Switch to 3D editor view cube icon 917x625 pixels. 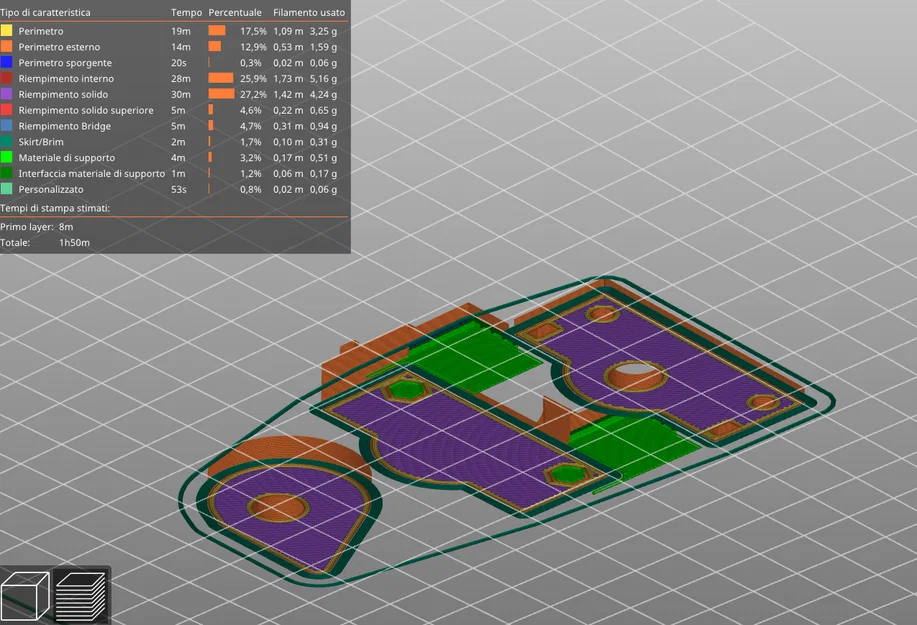click(26, 596)
